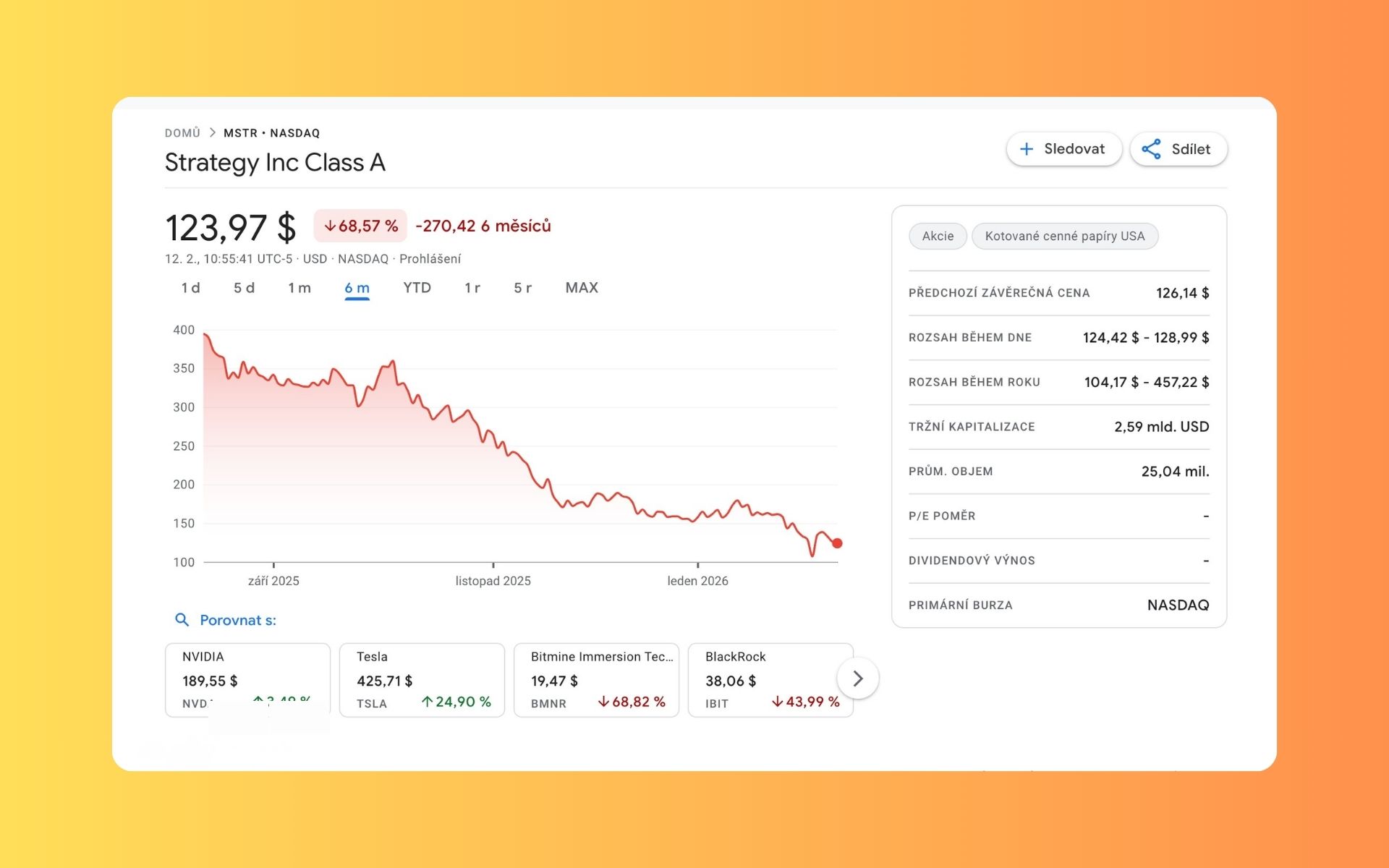Switch chart to 1 m range
This screenshot has height=868, width=1389.
300,288
